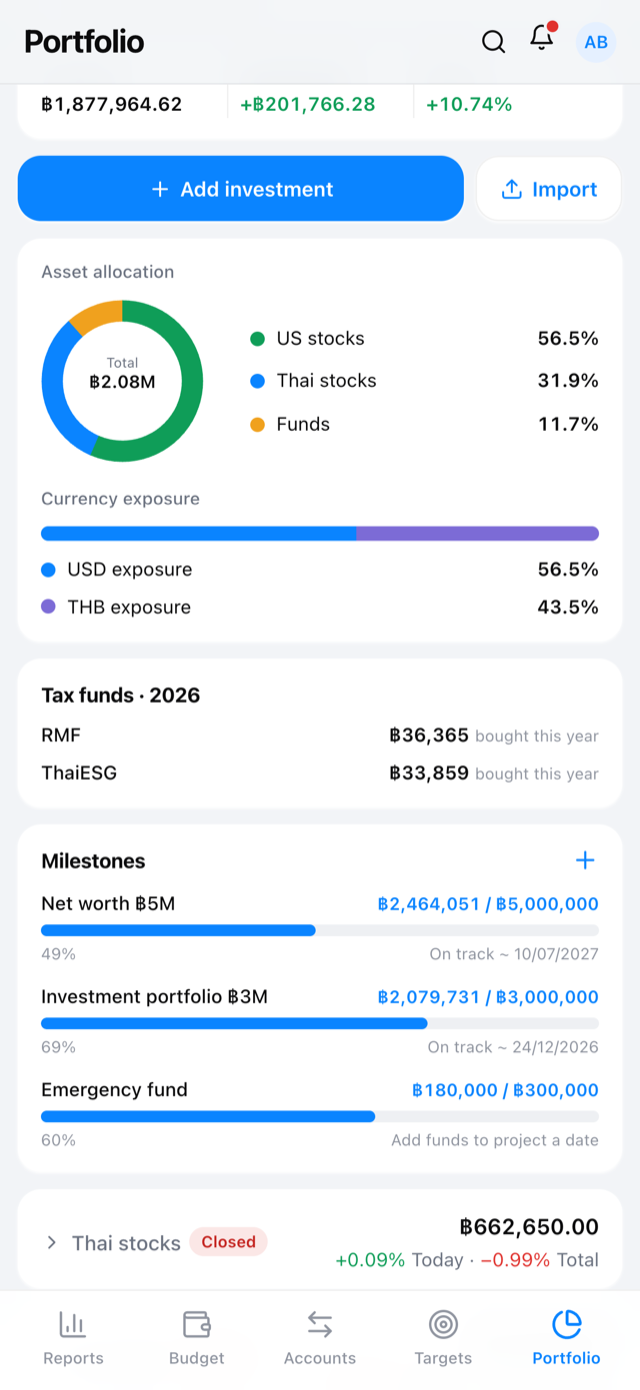
Task: Click the US stocks label
Action: [x=321, y=339]
